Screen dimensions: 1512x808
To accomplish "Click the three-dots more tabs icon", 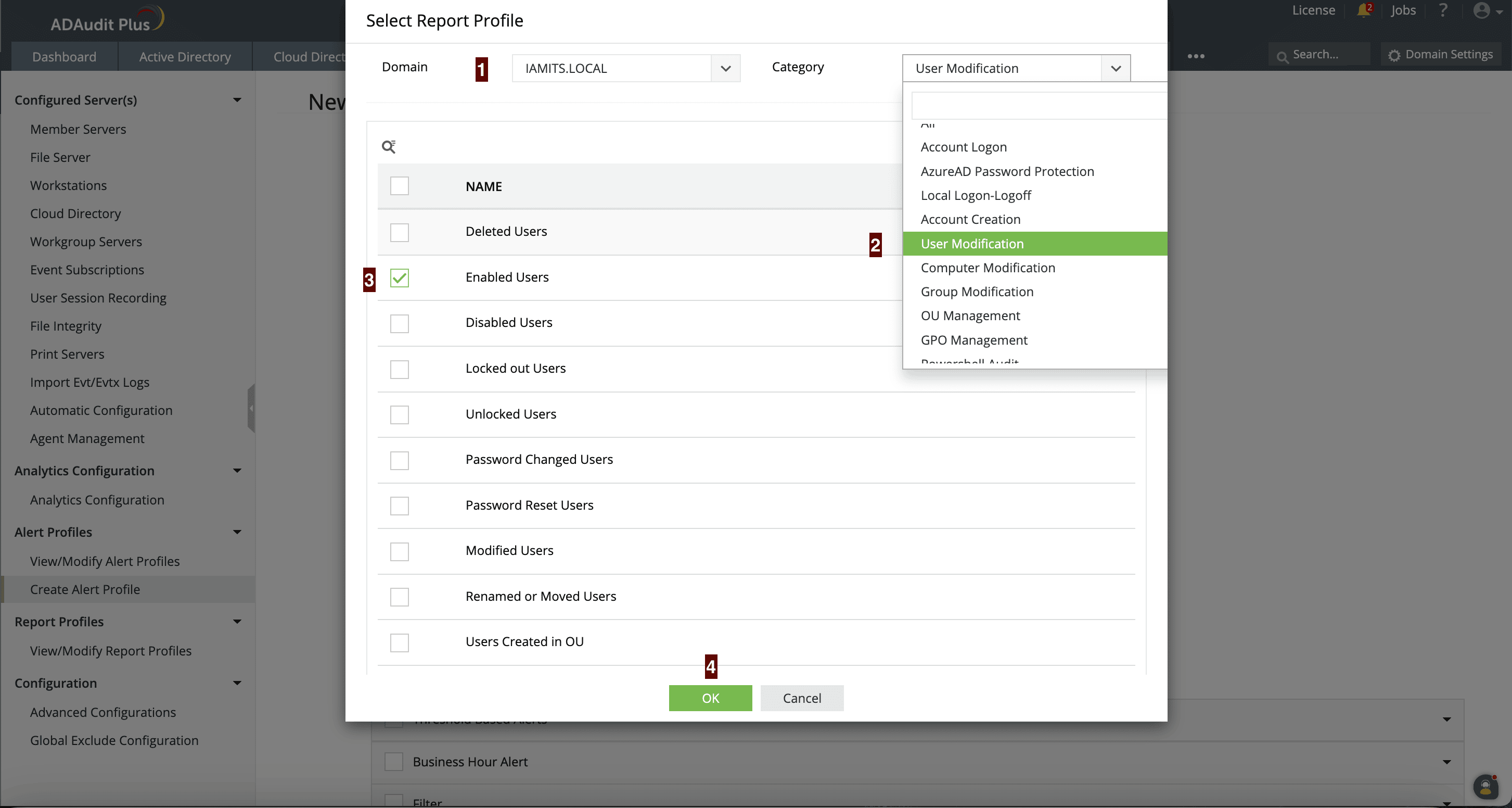I will (x=1196, y=56).
